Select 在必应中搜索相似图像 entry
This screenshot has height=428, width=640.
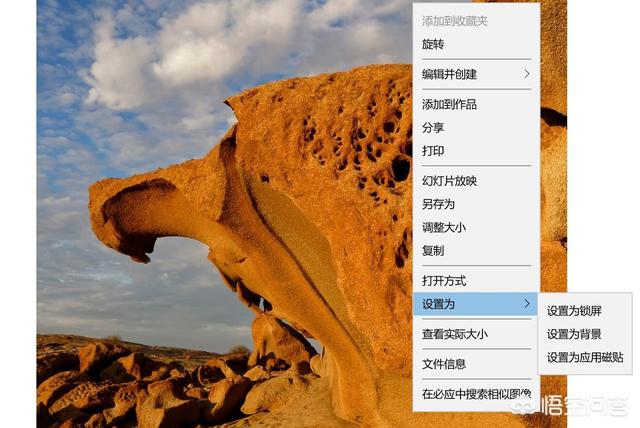[x=476, y=394]
